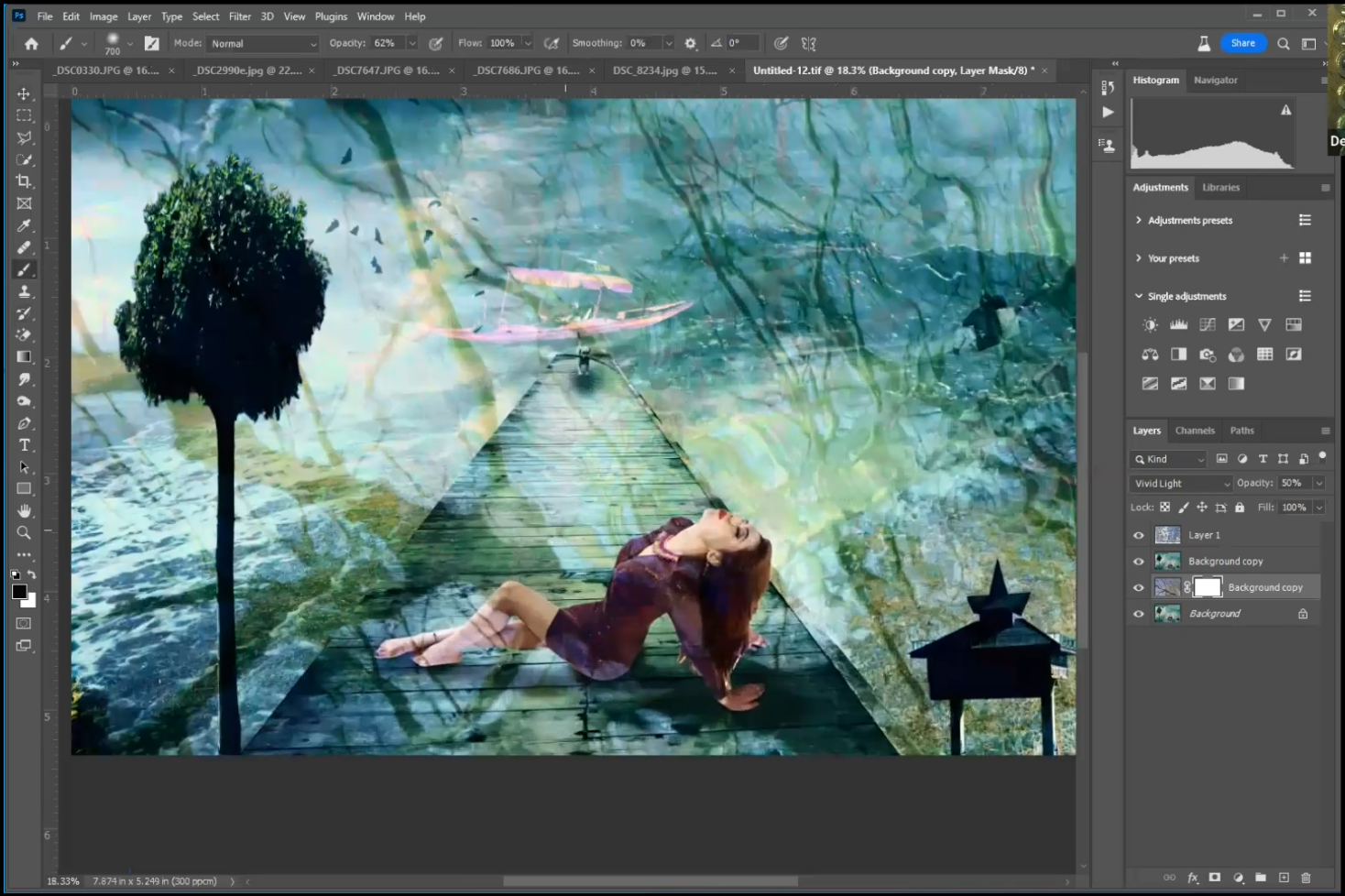Select the Horizontal Type tool
The height and width of the screenshot is (896, 1345).
coord(24,445)
